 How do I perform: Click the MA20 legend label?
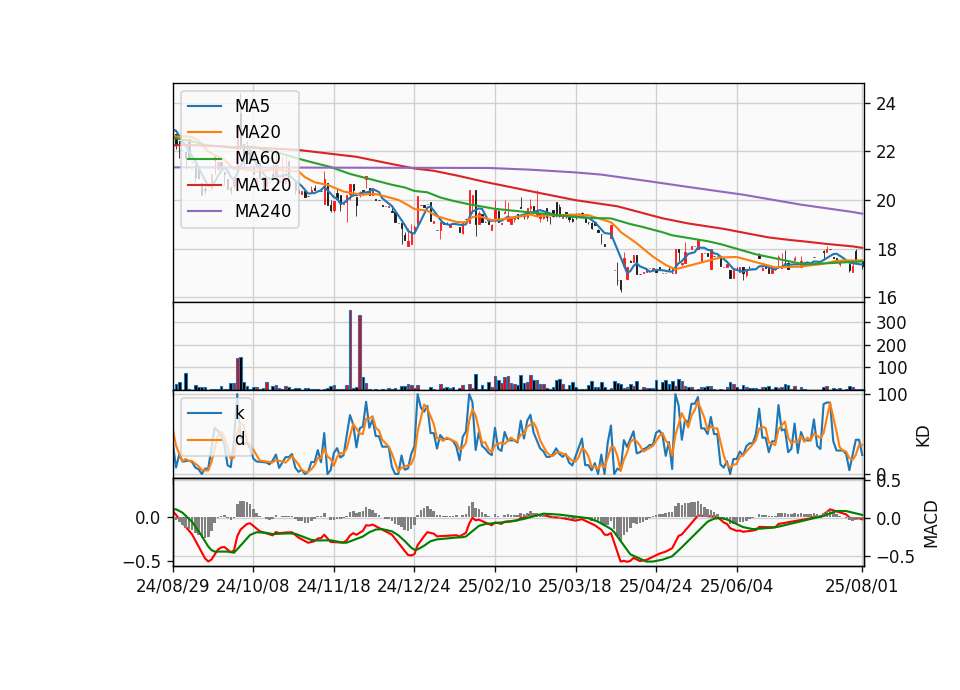[x=258, y=132]
